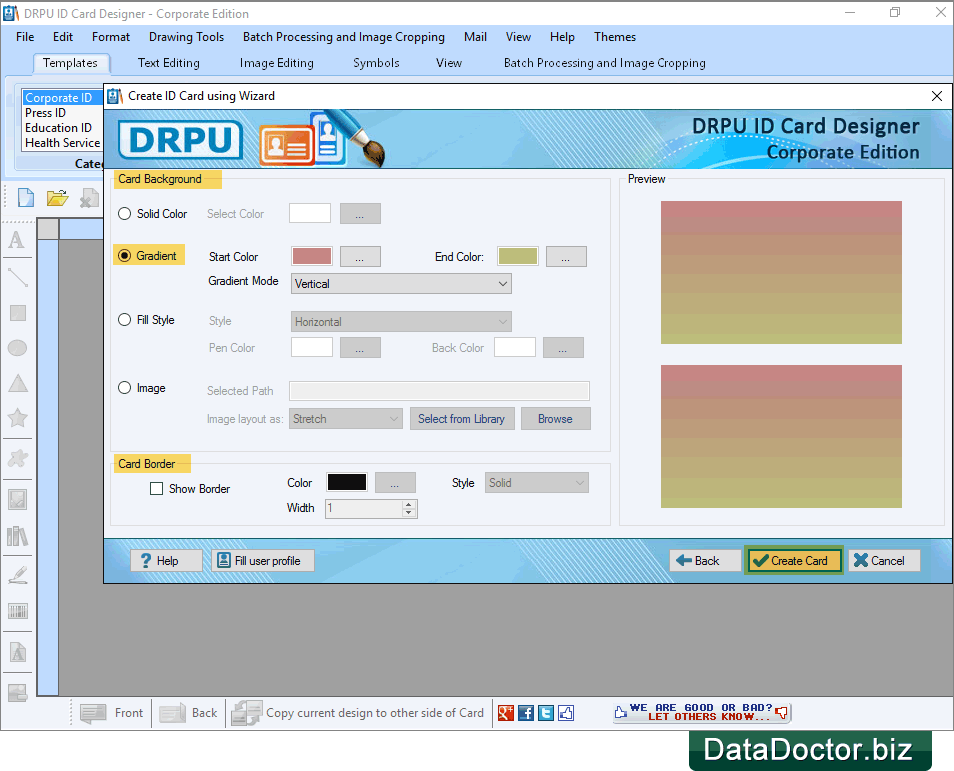Screen dimensions: 954x771
Task: Select Health Service in category list
Action: [63, 143]
